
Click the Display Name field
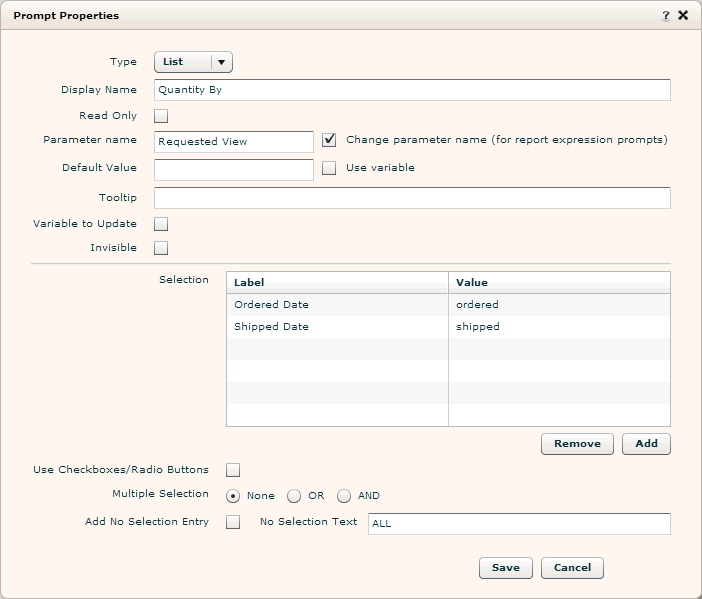(412, 90)
